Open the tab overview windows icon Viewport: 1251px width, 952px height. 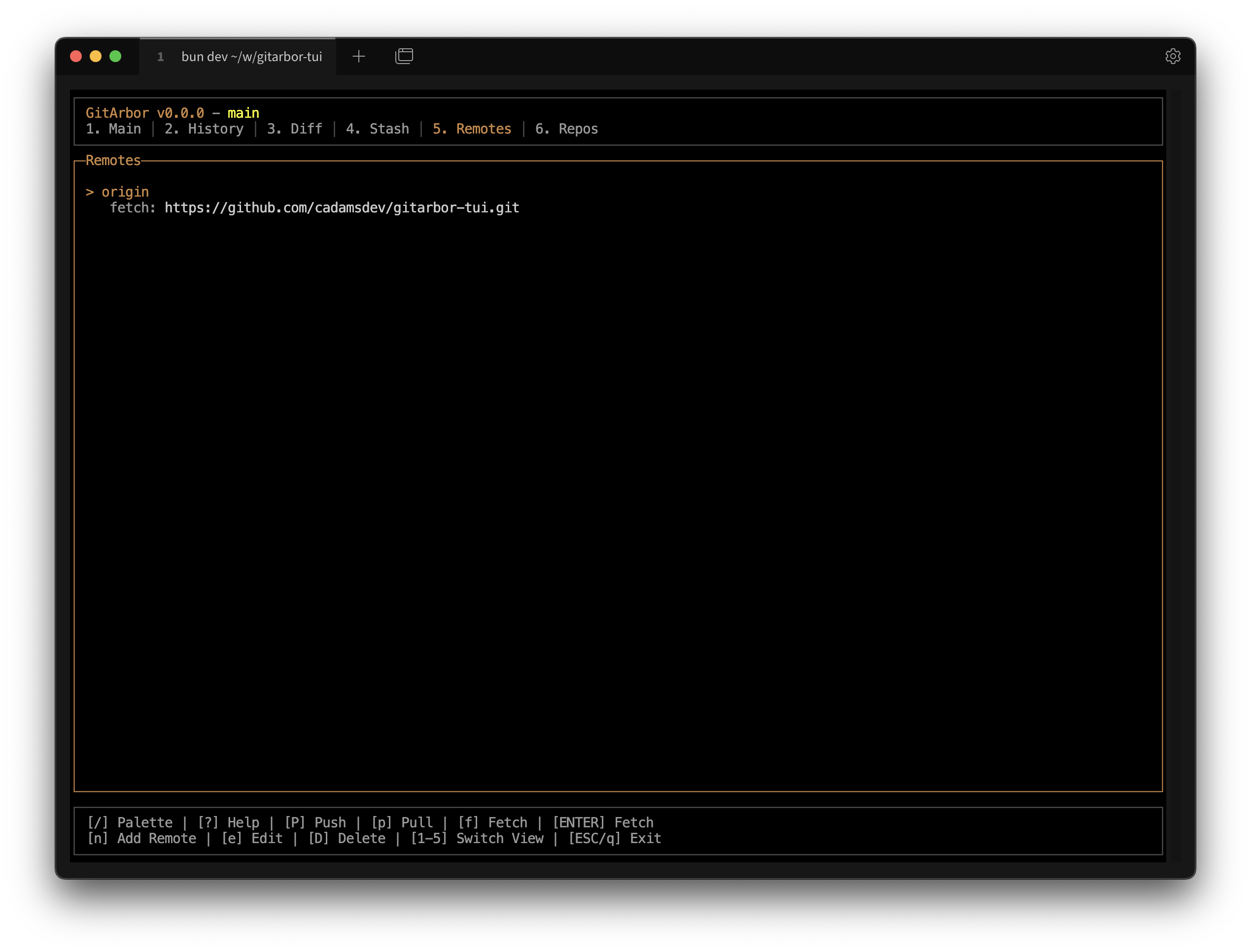tap(404, 56)
